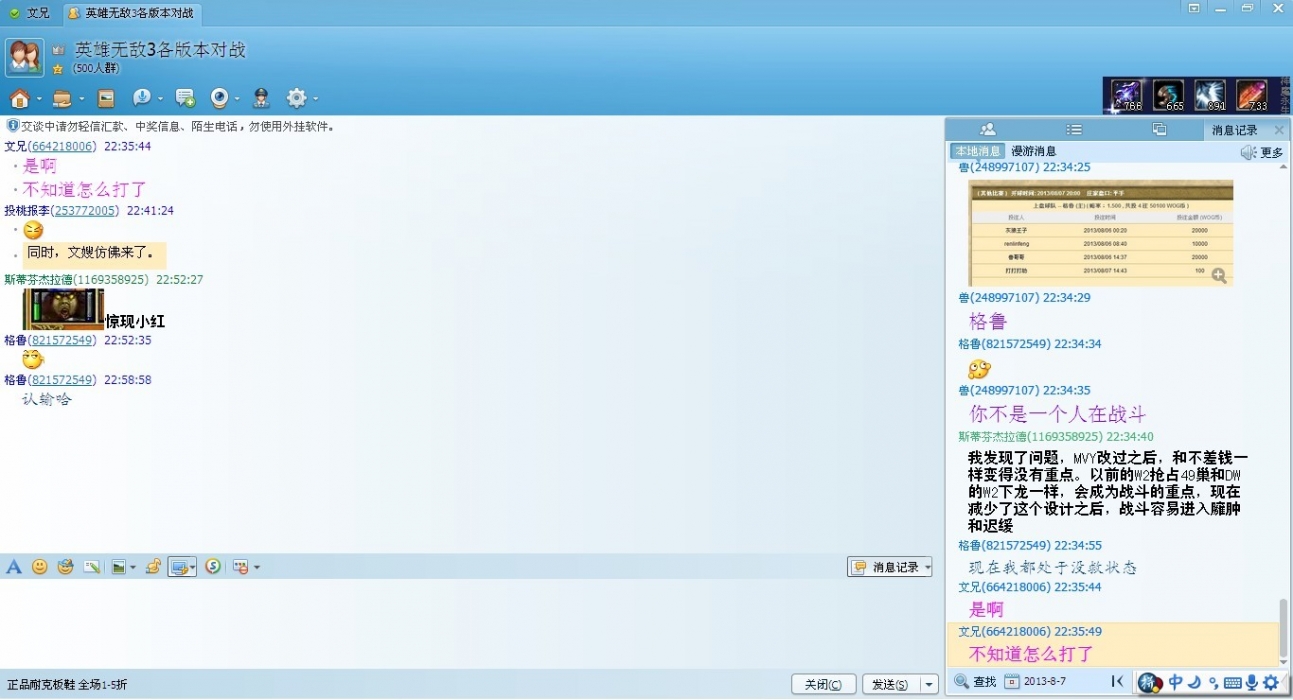
Task: Open the group home page icon
Action: click(19, 98)
